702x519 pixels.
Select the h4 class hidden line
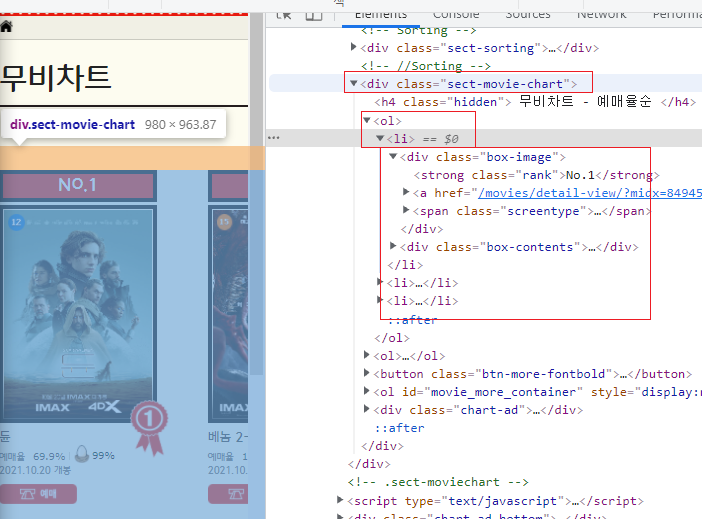535,102
